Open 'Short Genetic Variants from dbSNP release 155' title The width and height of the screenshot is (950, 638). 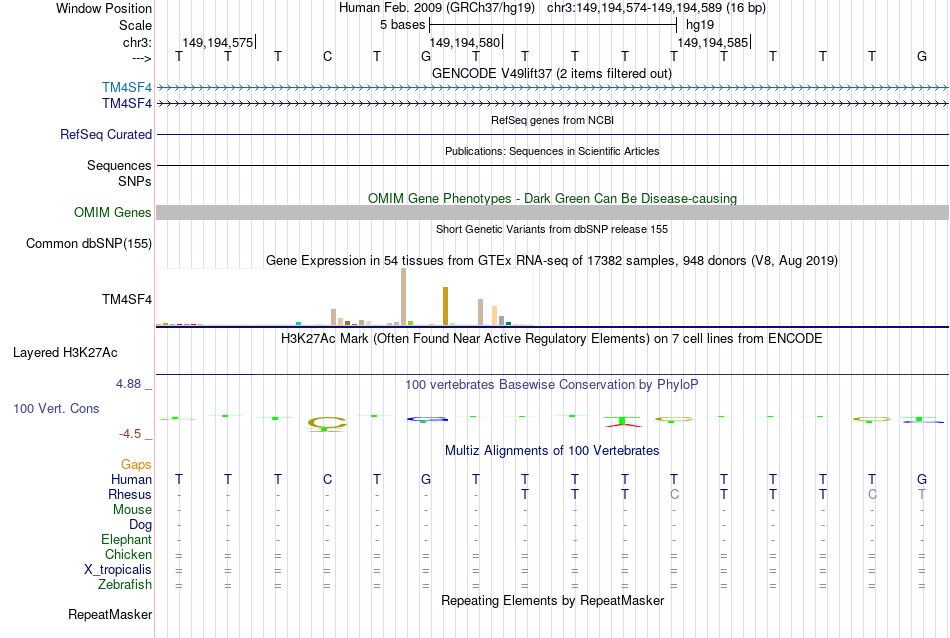[x=552, y=229]
